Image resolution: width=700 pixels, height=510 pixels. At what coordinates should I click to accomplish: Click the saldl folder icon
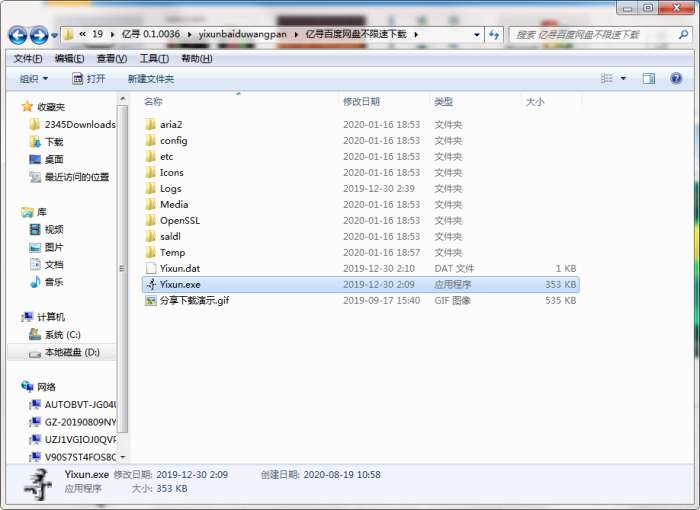150,237
